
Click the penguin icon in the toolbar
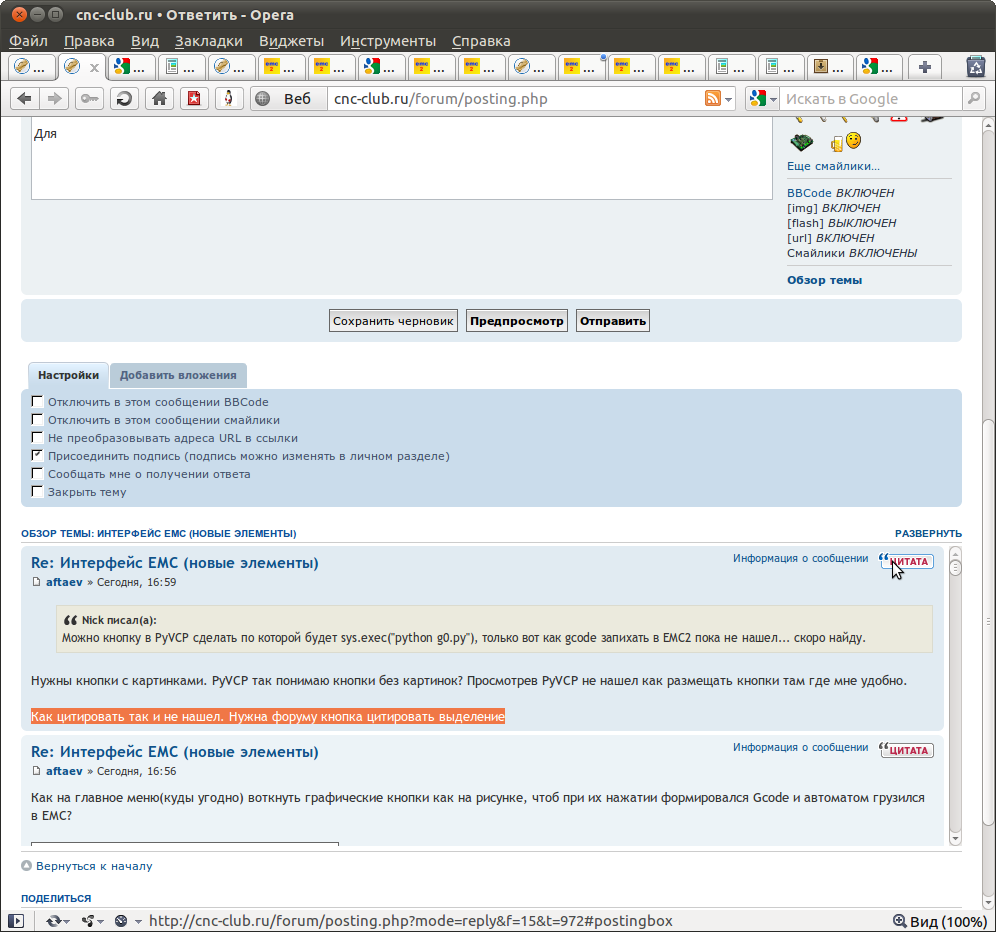click(229, 98)
